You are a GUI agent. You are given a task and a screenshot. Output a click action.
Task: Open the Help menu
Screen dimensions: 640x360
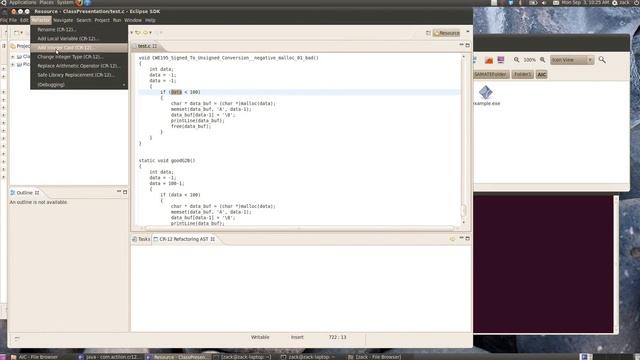[150, 20]
